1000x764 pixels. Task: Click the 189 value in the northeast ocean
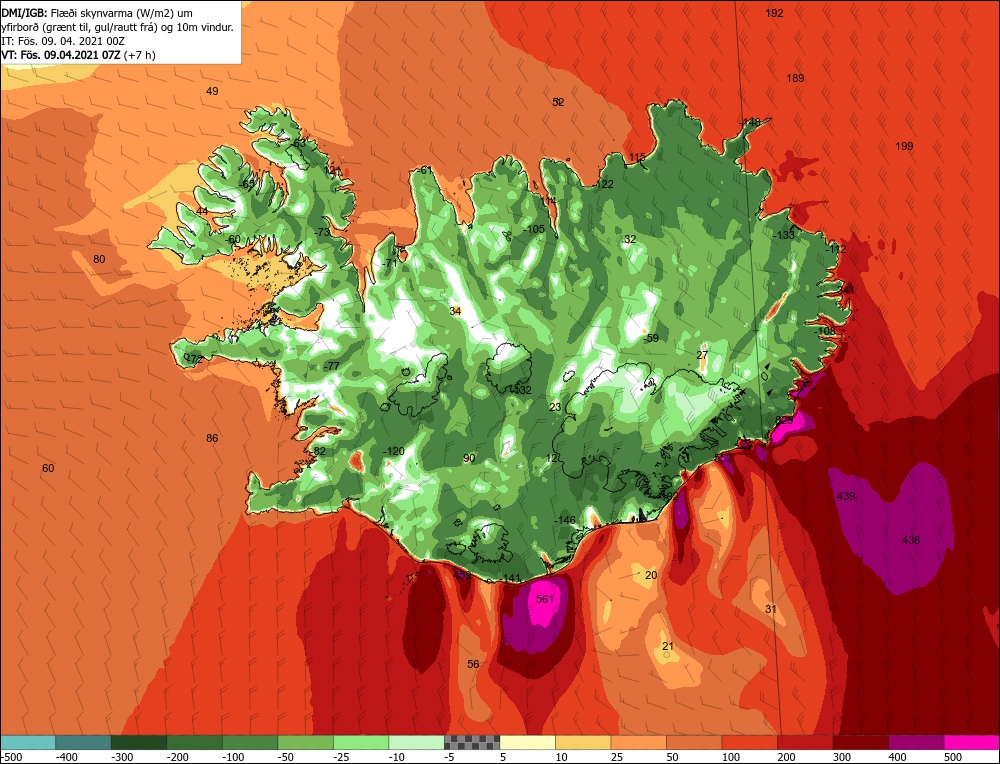coord(795,78)
